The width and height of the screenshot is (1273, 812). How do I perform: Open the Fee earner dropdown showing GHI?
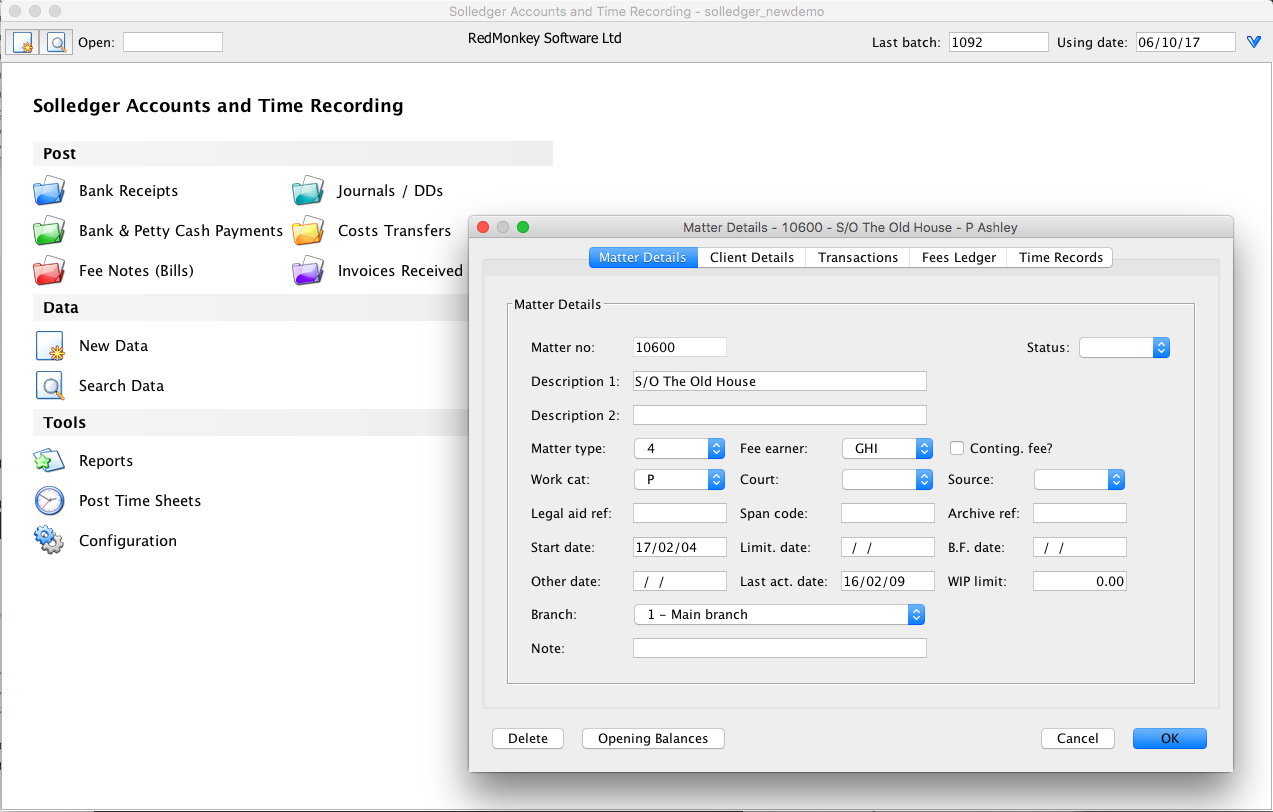(887, 449)
